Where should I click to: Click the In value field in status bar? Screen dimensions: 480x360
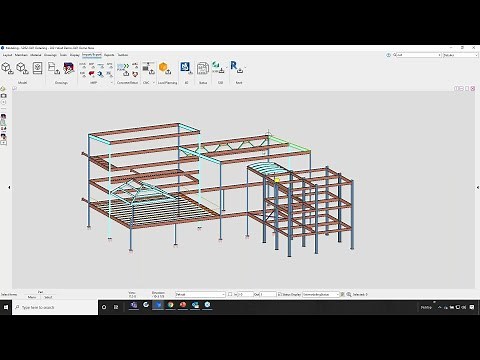[246, 294]
